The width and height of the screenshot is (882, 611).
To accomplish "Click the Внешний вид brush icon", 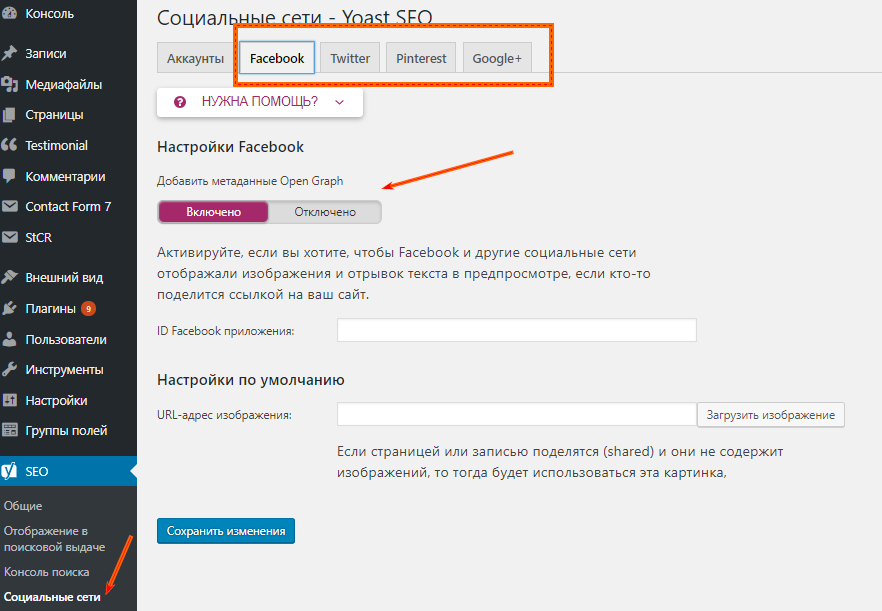I will click(x=9, y=277).
